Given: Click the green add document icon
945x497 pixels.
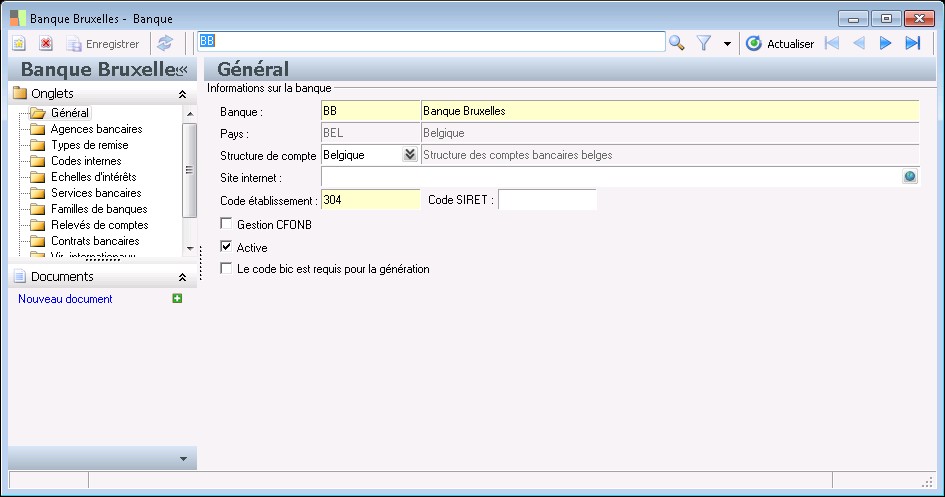Looking at the screenshot, I should pyautogui.click(x=177, y=298).
